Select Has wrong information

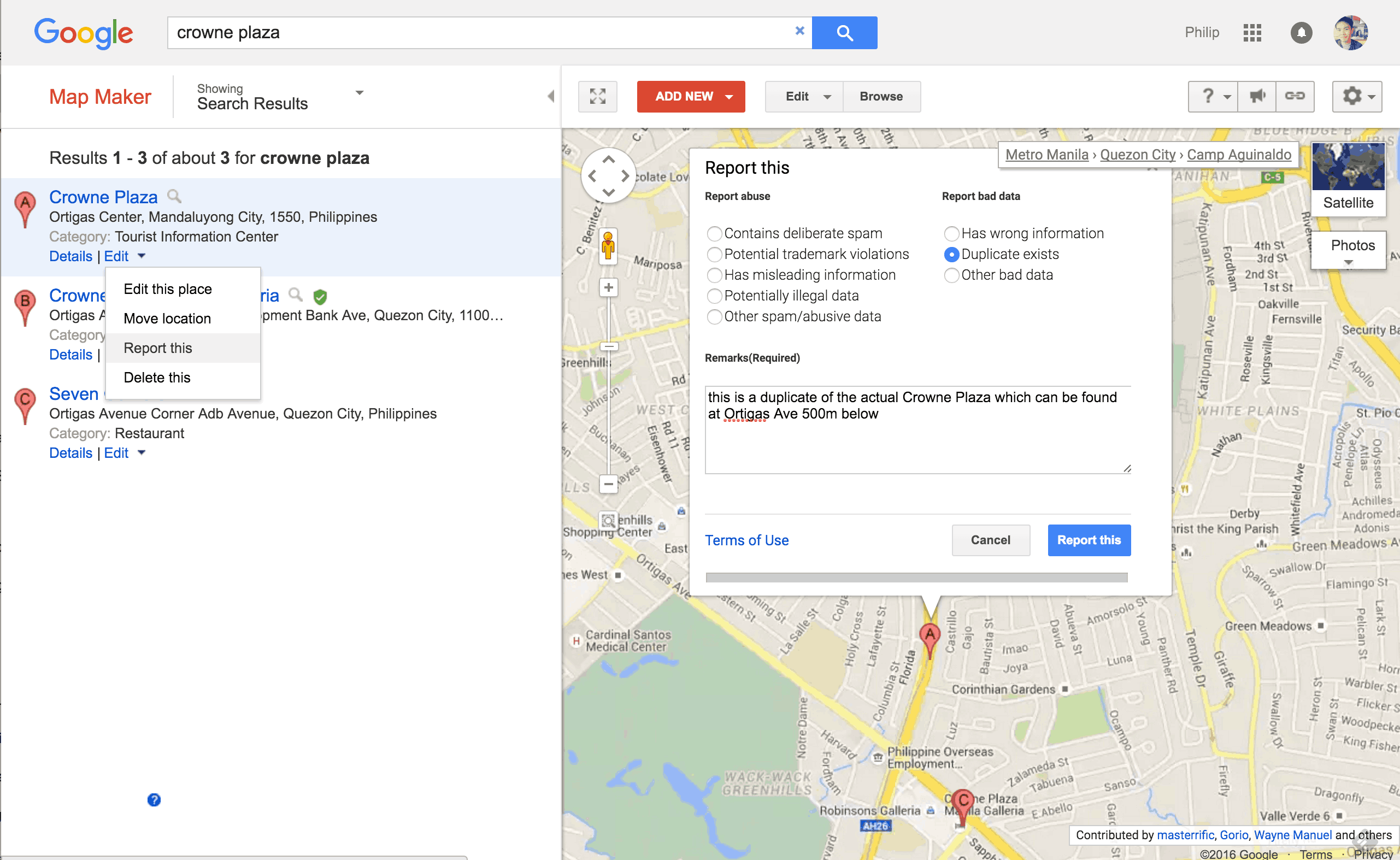pos(951,234)
